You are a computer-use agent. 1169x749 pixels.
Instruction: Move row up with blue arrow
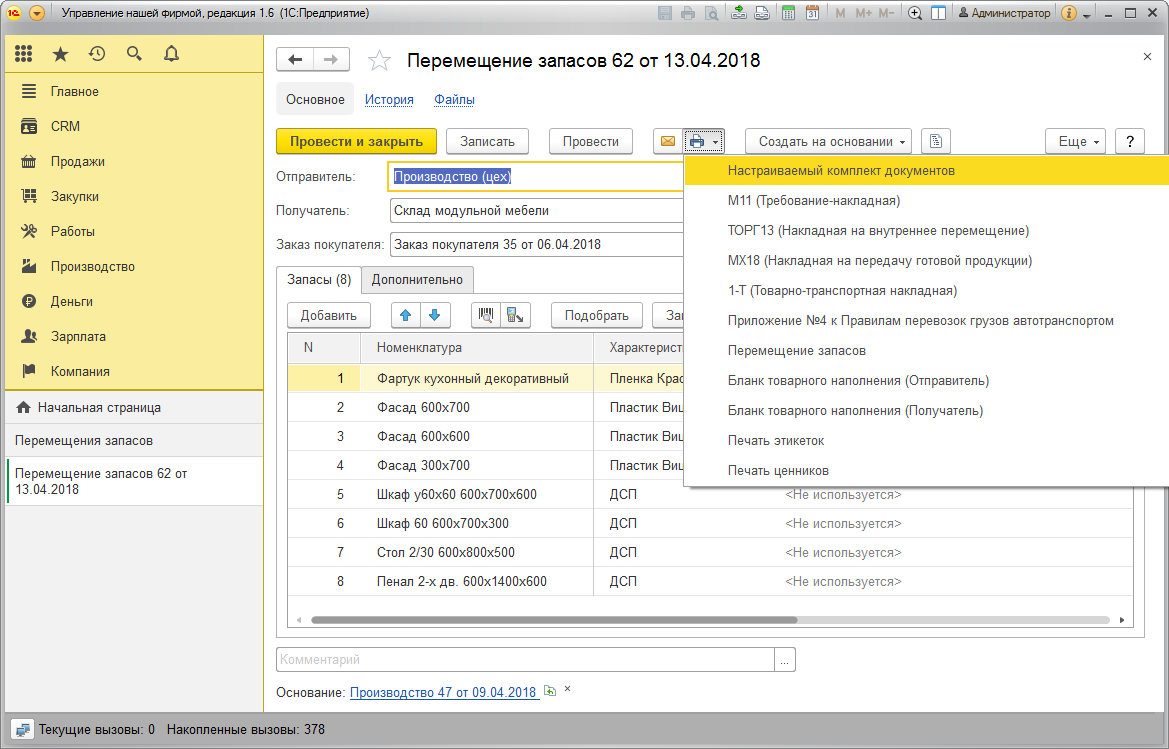click(x=406, y=315)
